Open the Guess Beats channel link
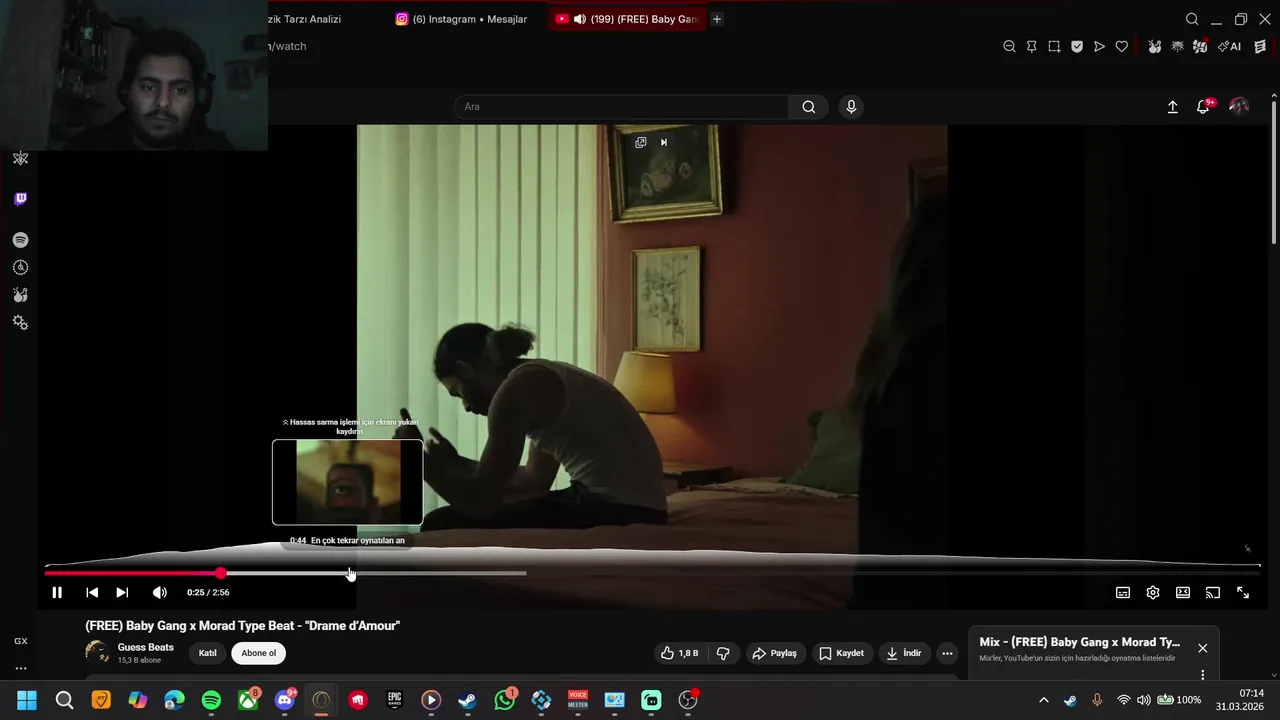1280x720 pixels. point(146,647)
